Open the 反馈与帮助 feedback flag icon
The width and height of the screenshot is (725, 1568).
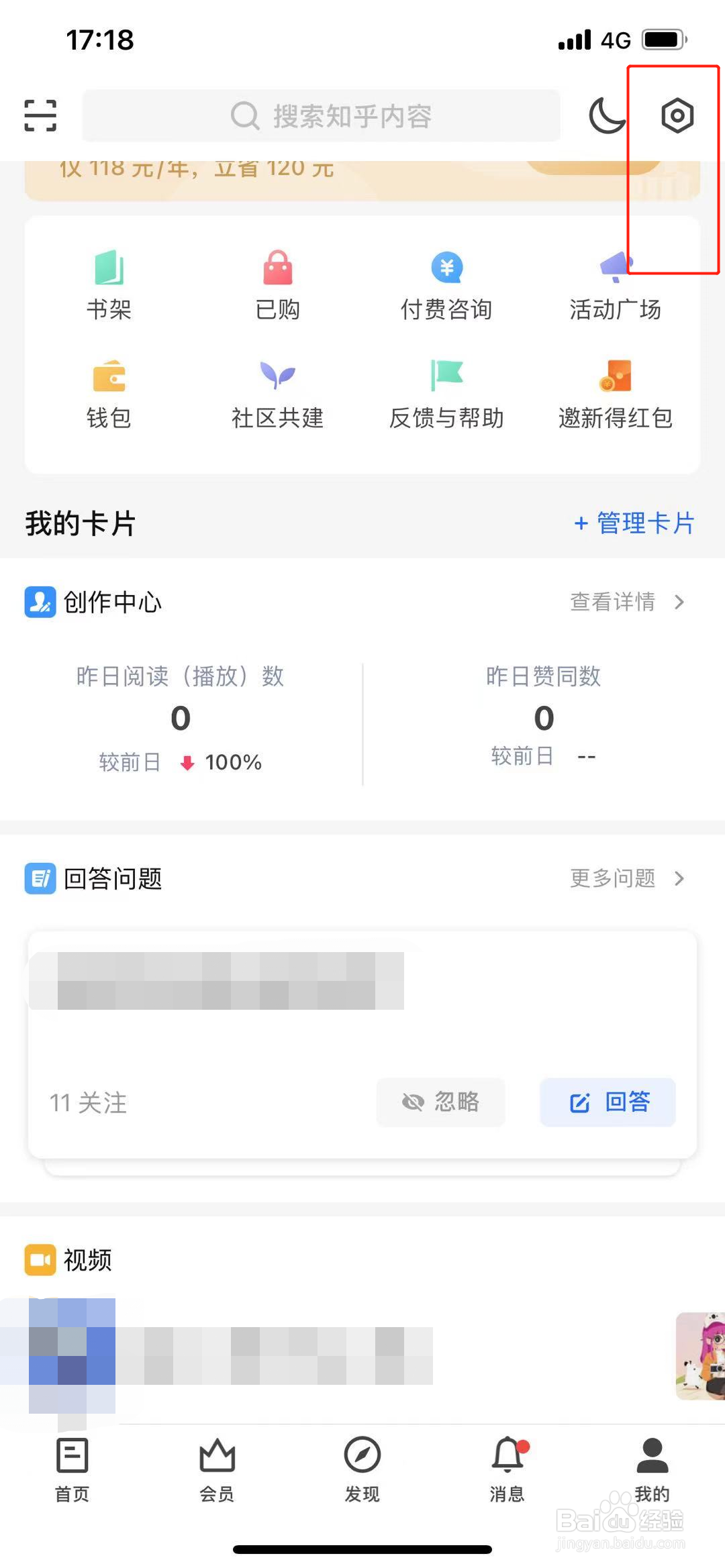pyautogui.click(x=447, y=376)
